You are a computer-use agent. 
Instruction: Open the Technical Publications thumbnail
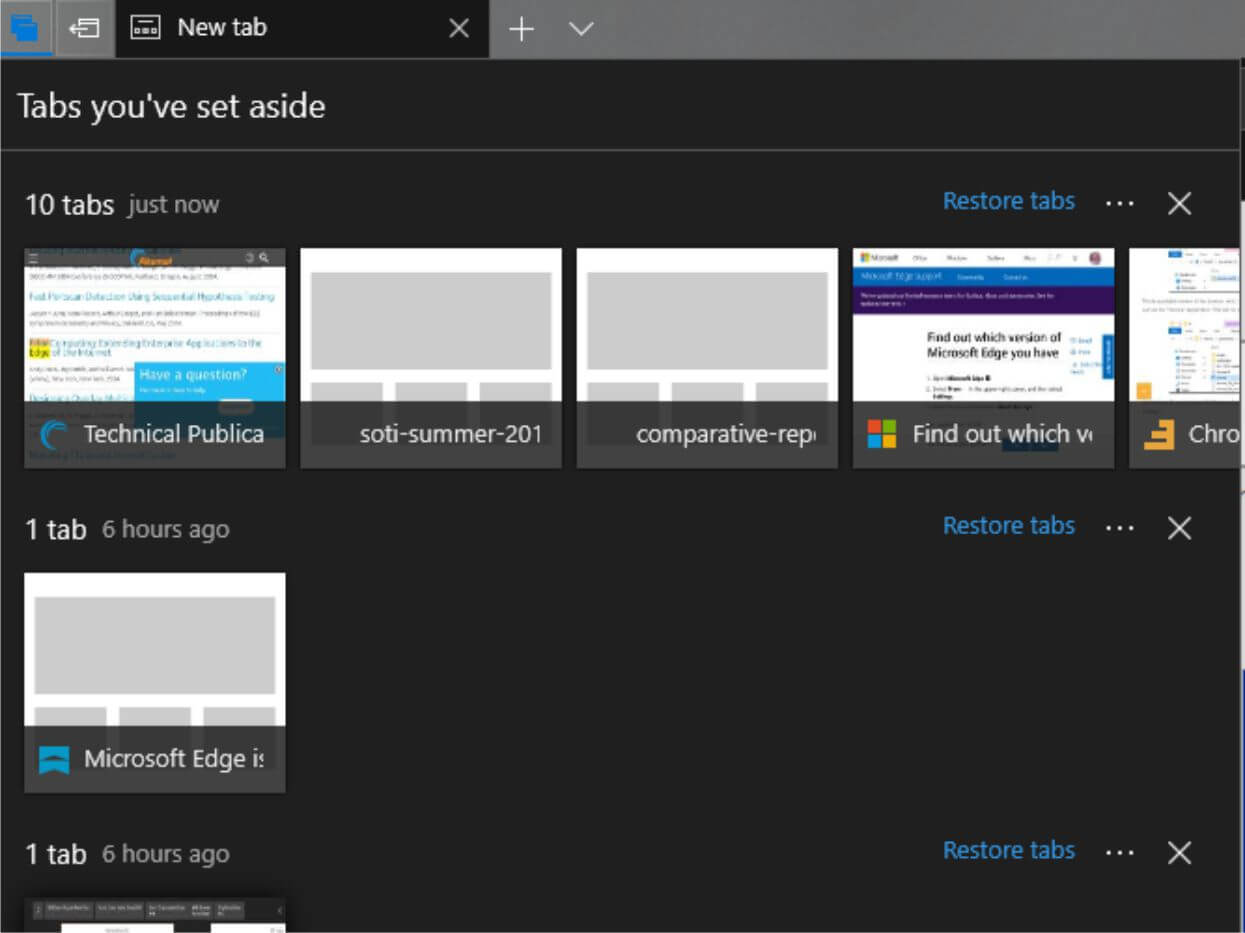click(x=155, y=358)
